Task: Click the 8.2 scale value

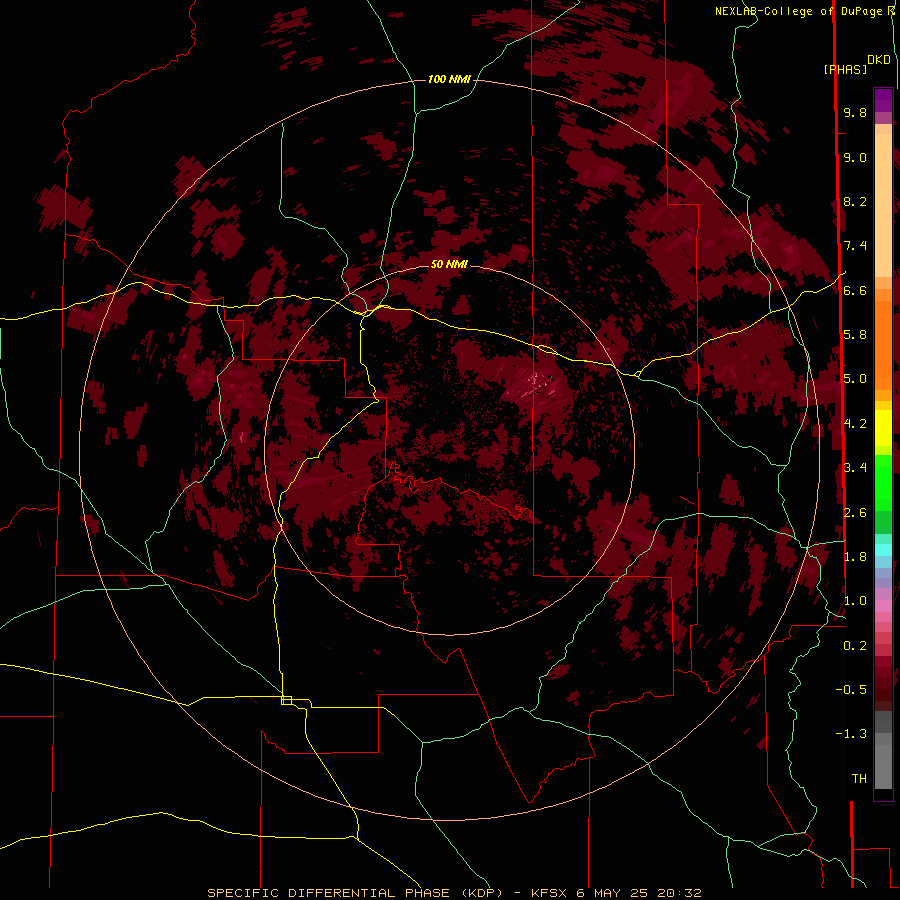Action: click(855, 201)
